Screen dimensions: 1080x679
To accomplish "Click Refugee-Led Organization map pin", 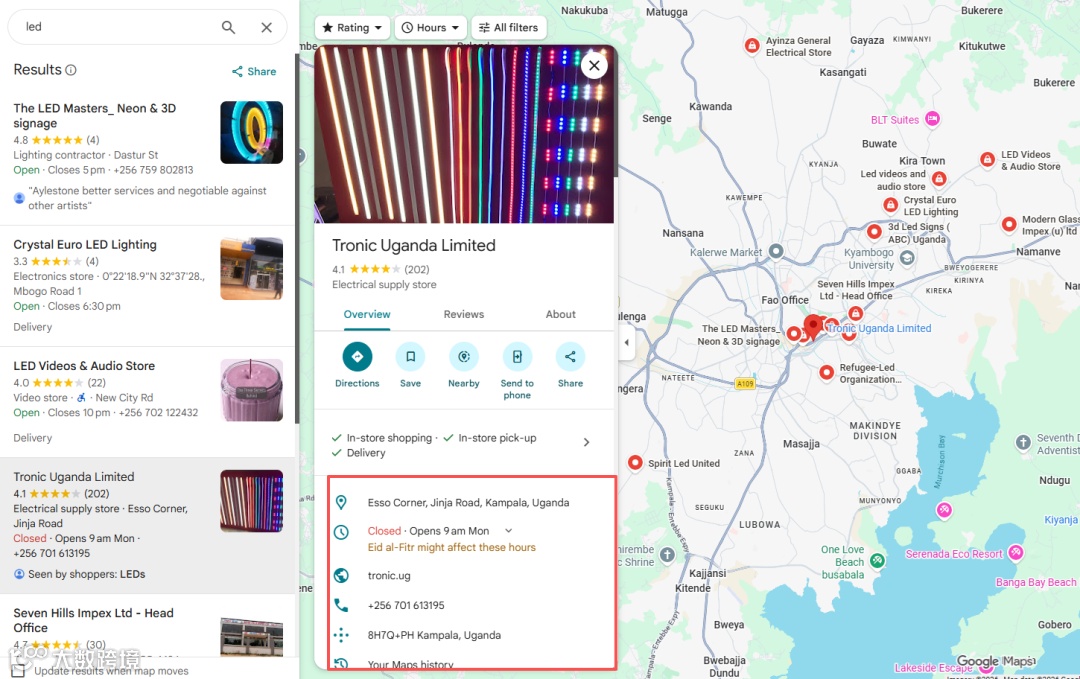I will coord(827,373).
